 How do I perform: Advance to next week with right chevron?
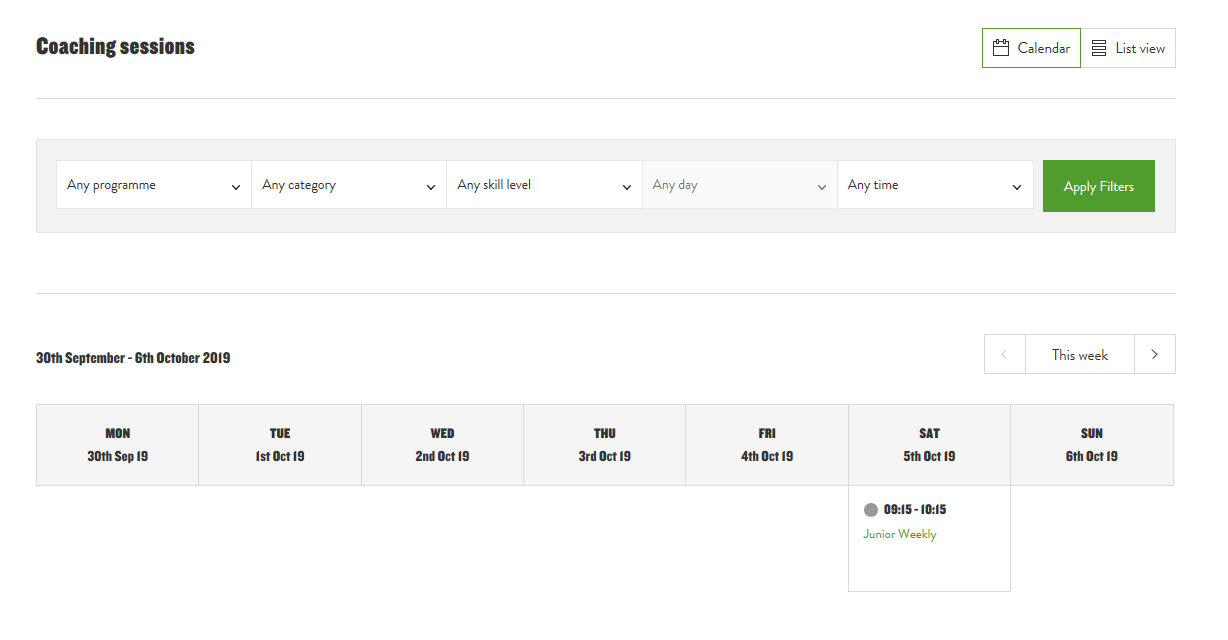point(1155,355)
